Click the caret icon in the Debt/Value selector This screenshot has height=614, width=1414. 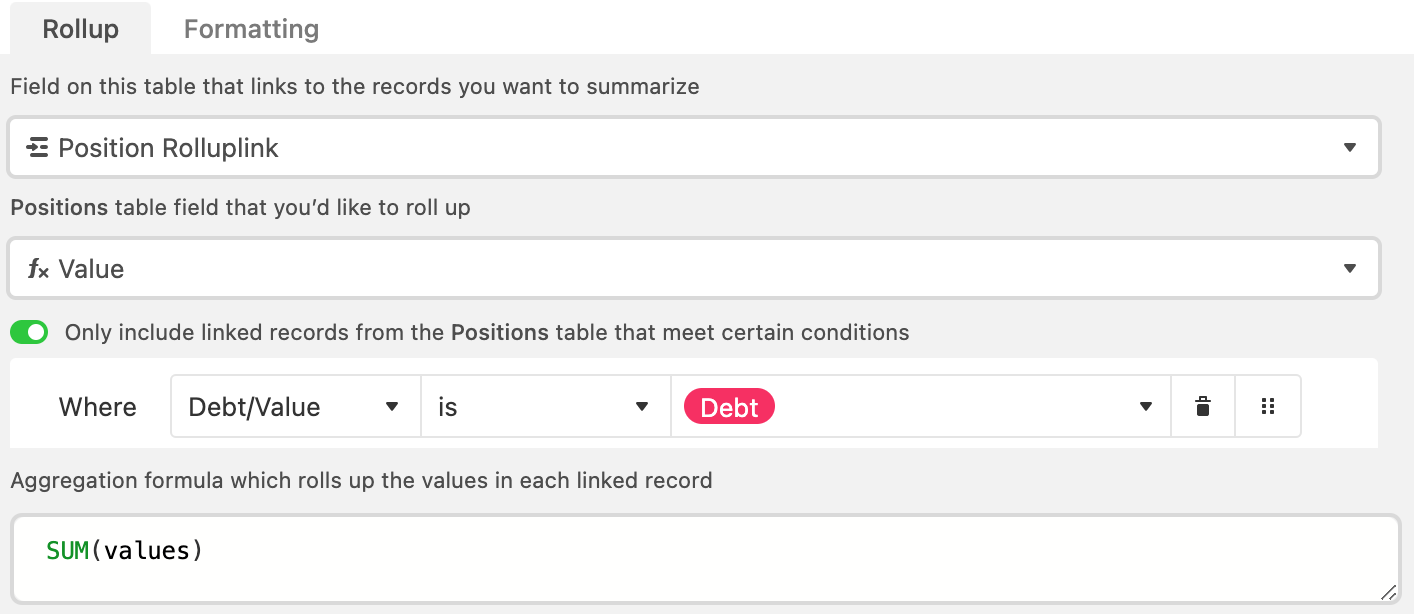click(392, 407)
